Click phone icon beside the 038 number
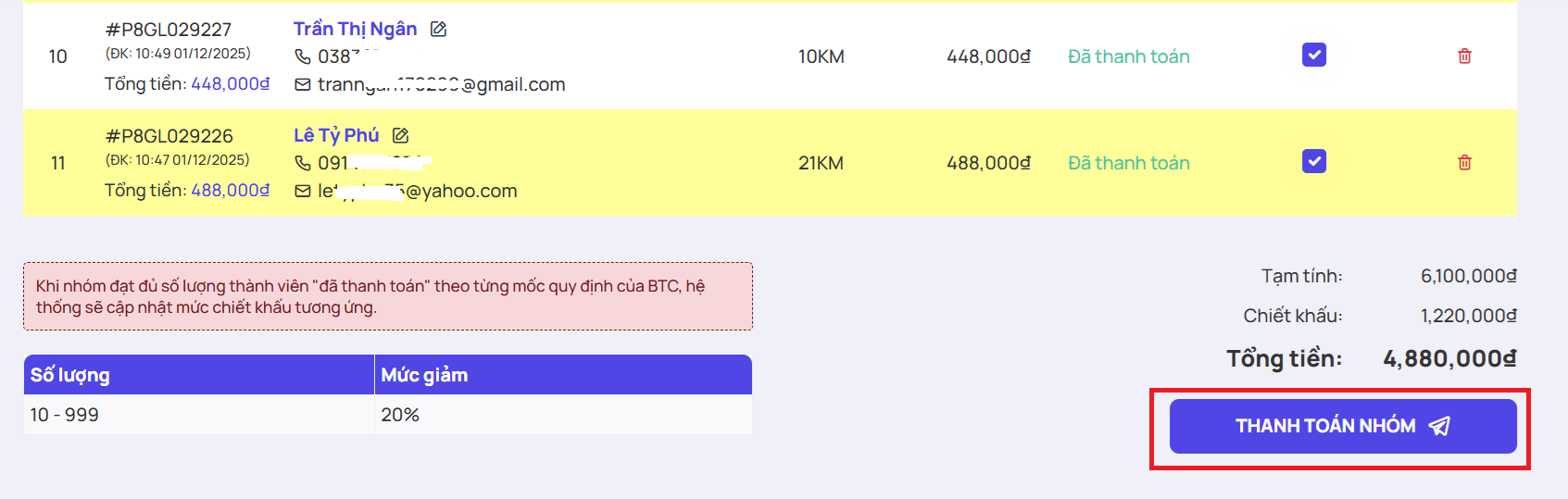This screenshot has width=1568, height=499. [x=303, y=56]
